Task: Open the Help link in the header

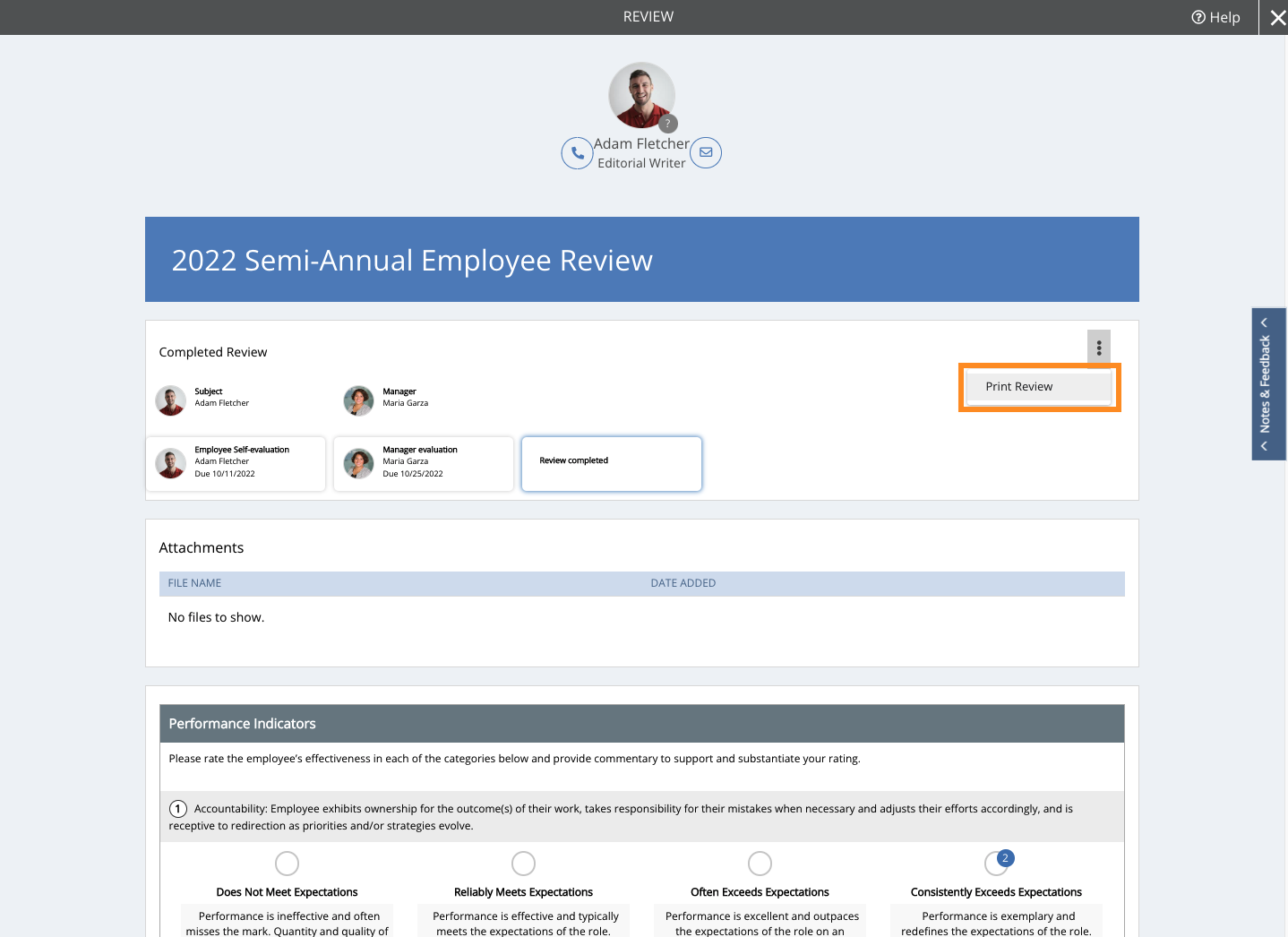Action: [1215, 17]
